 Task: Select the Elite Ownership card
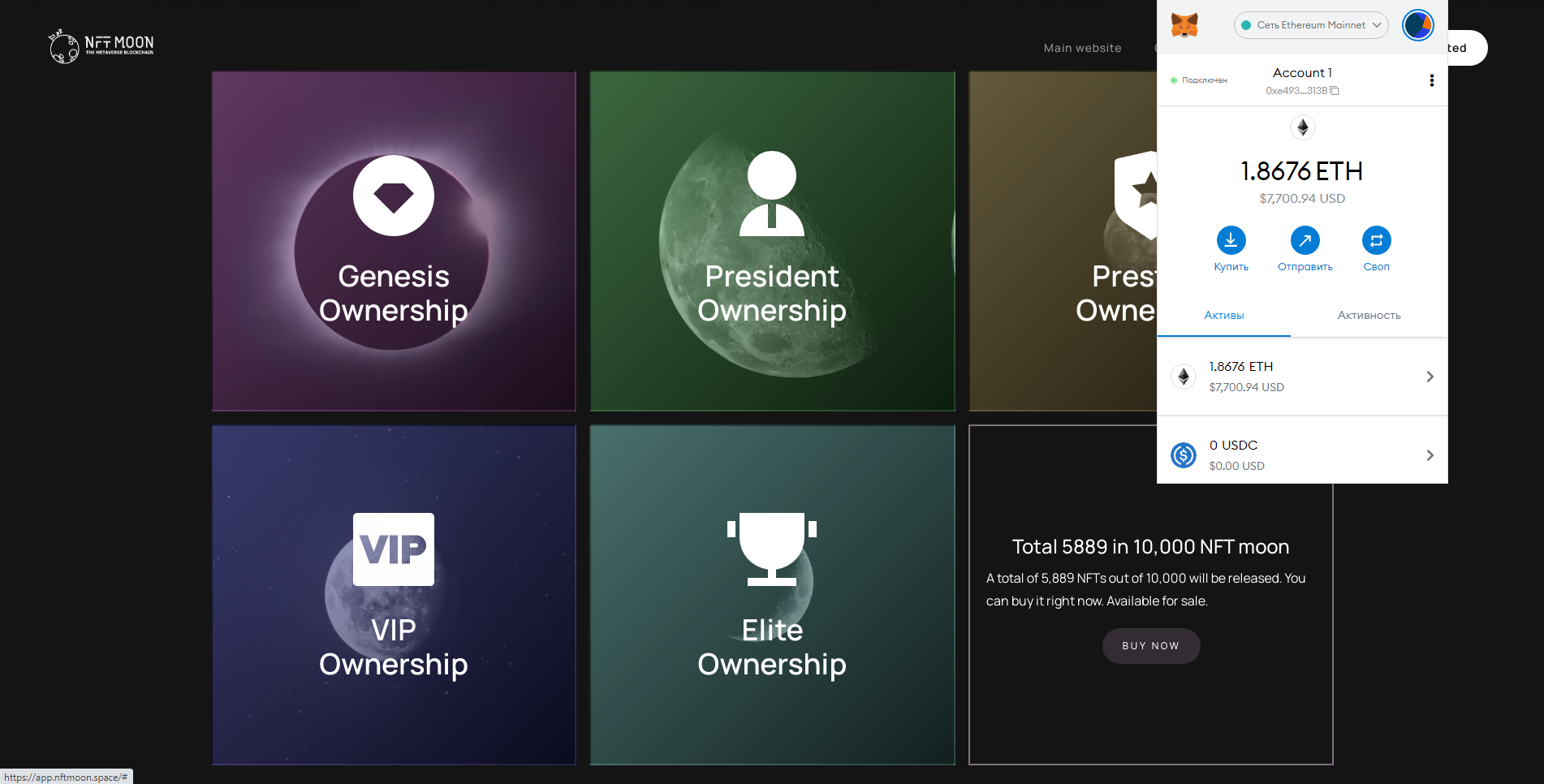tap(772, 595)
